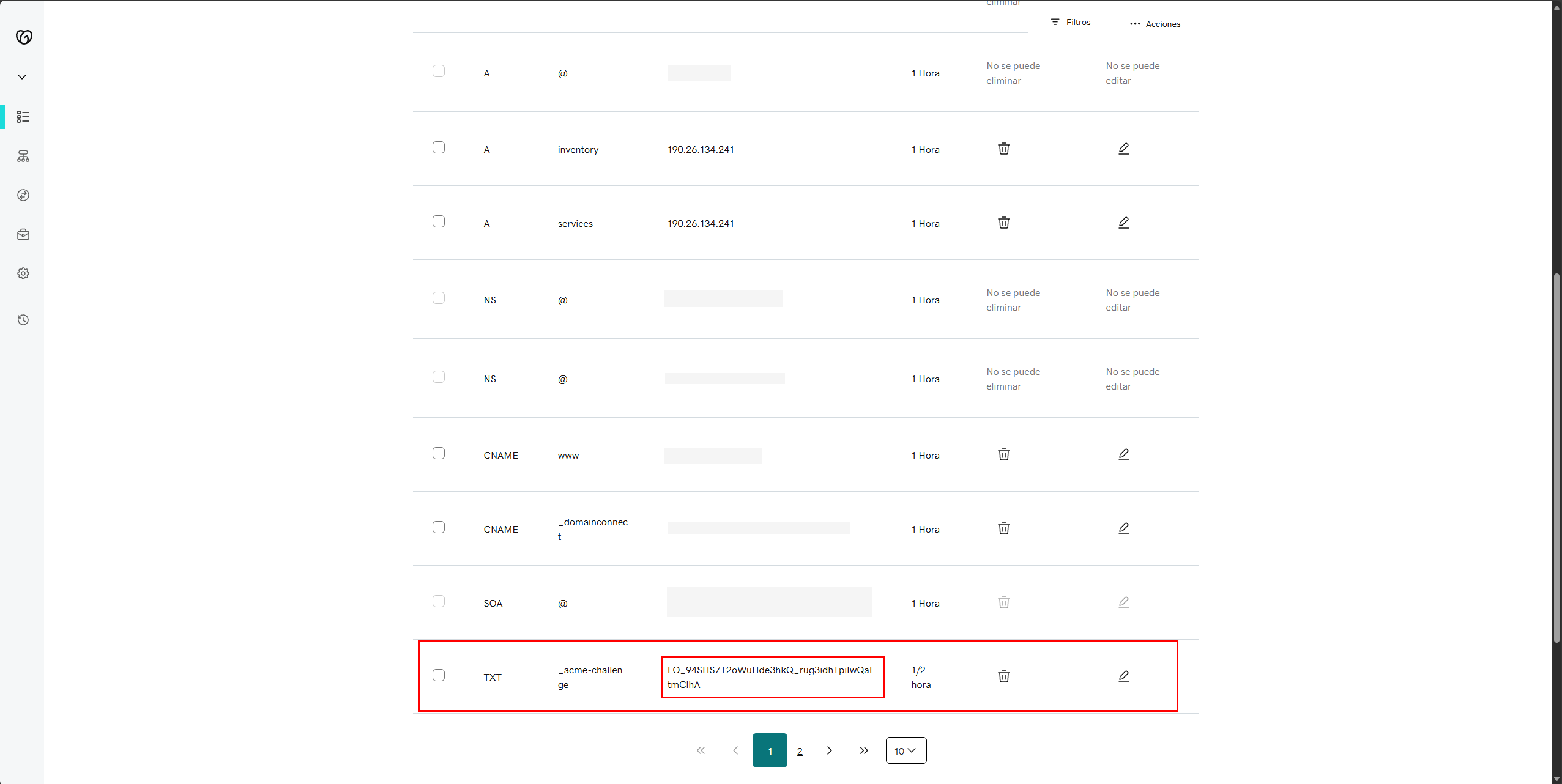The width and height of the screenshot is (1562, 784).
Task: Open the transfer arrows sidebar icon
Action: pyautogui.click(x=23, y=195)
